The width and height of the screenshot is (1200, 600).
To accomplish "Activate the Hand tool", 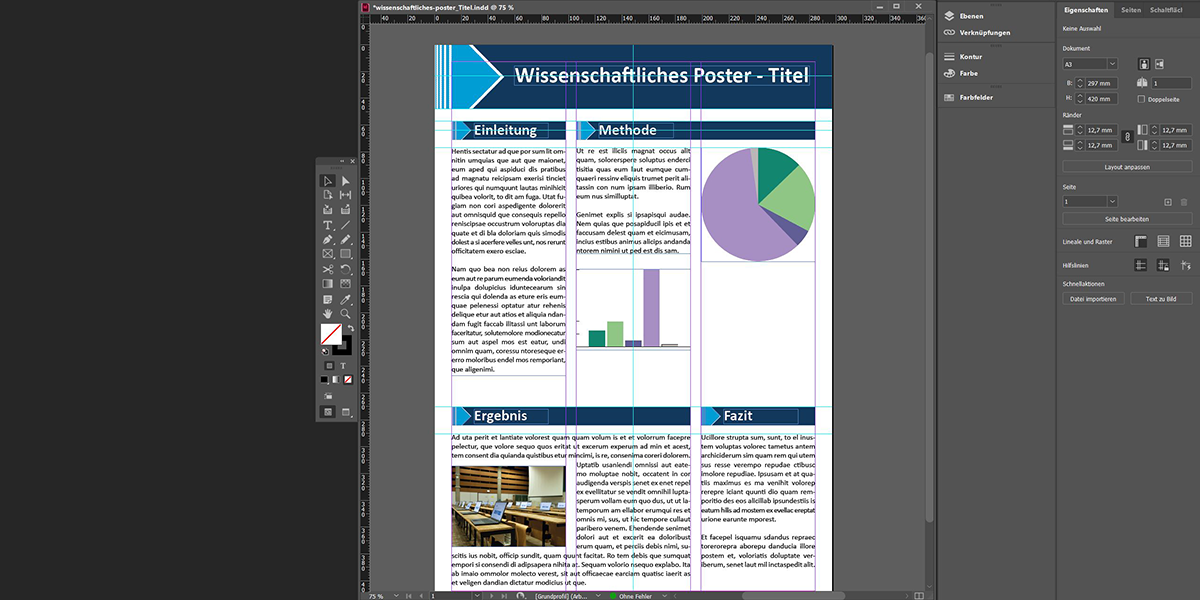I will (x=327, y=314).
